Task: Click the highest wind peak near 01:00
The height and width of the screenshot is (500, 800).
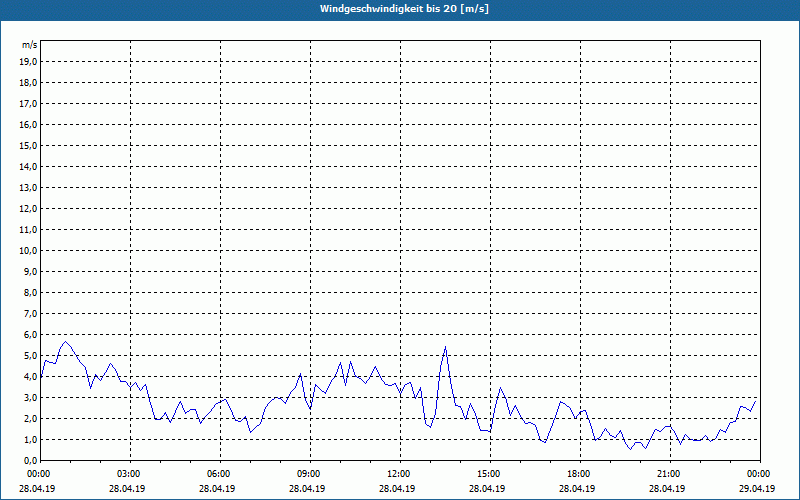Action: tap(66, 342)
